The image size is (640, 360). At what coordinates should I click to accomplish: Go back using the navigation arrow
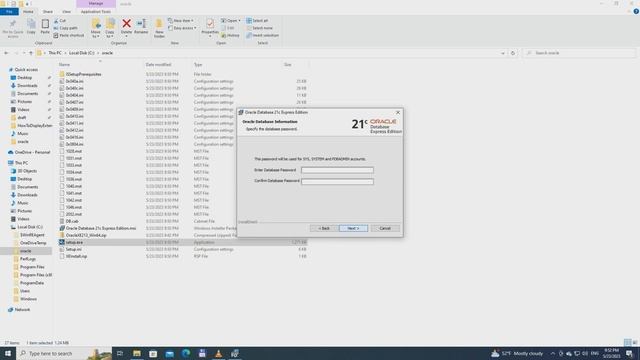tap(6, 53)
